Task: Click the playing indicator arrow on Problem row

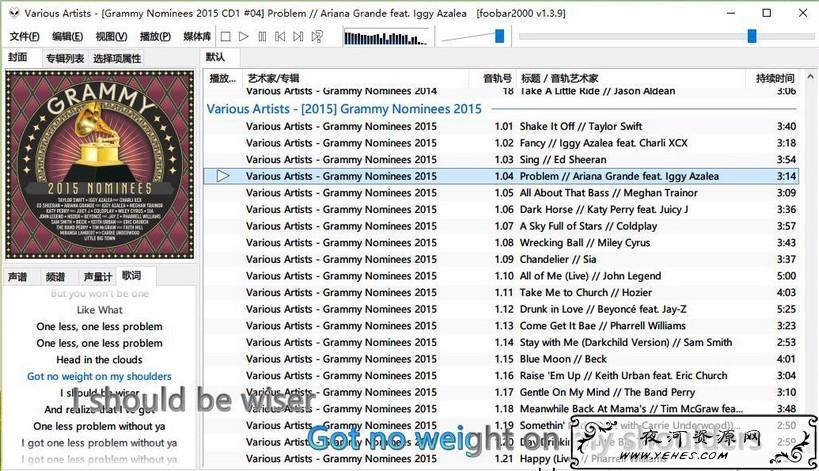Action: [223, 176]
